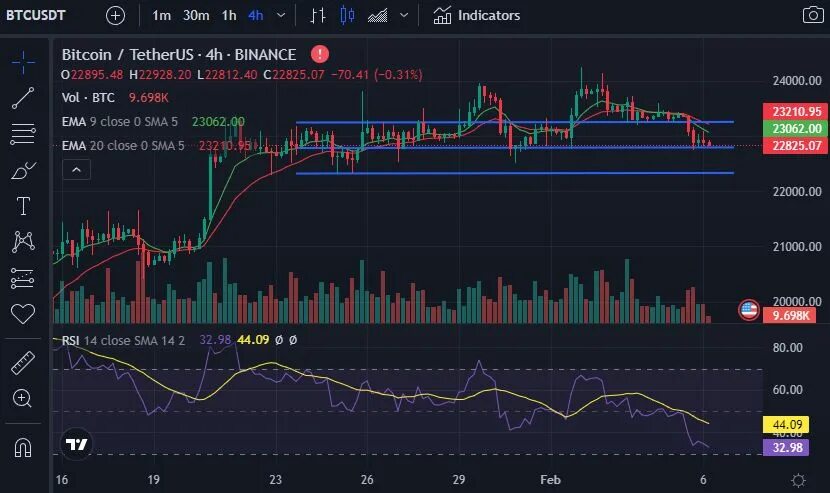Click the 80.00 RSI axis label
830x493 pixels.
787,348
